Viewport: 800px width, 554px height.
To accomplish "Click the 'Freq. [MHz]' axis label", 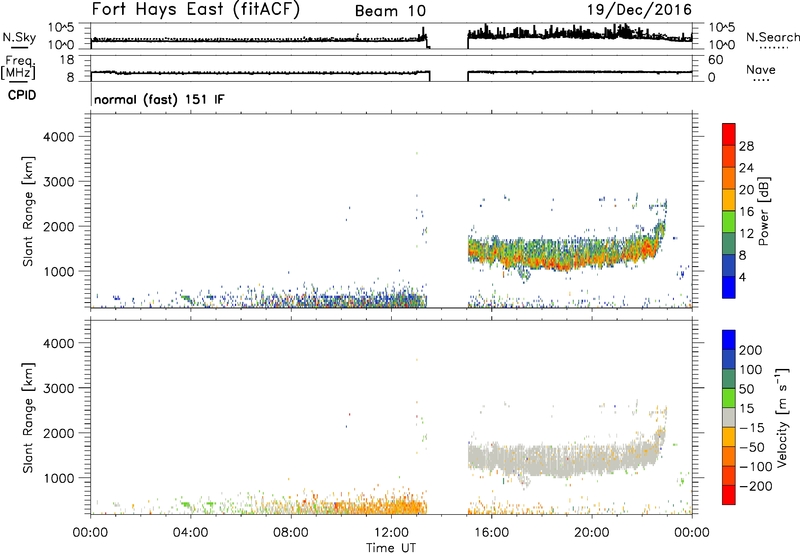I will pyautogui.click(x=18, y=67).
